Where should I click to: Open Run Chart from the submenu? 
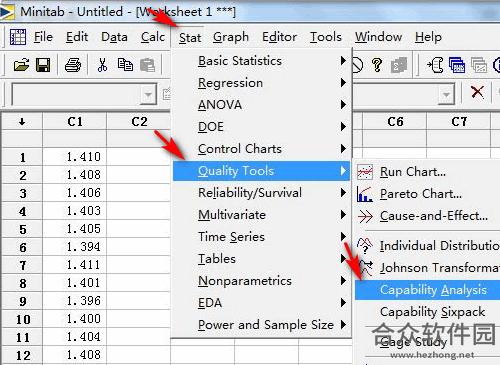pyautogui.click(x=413, y=172)
